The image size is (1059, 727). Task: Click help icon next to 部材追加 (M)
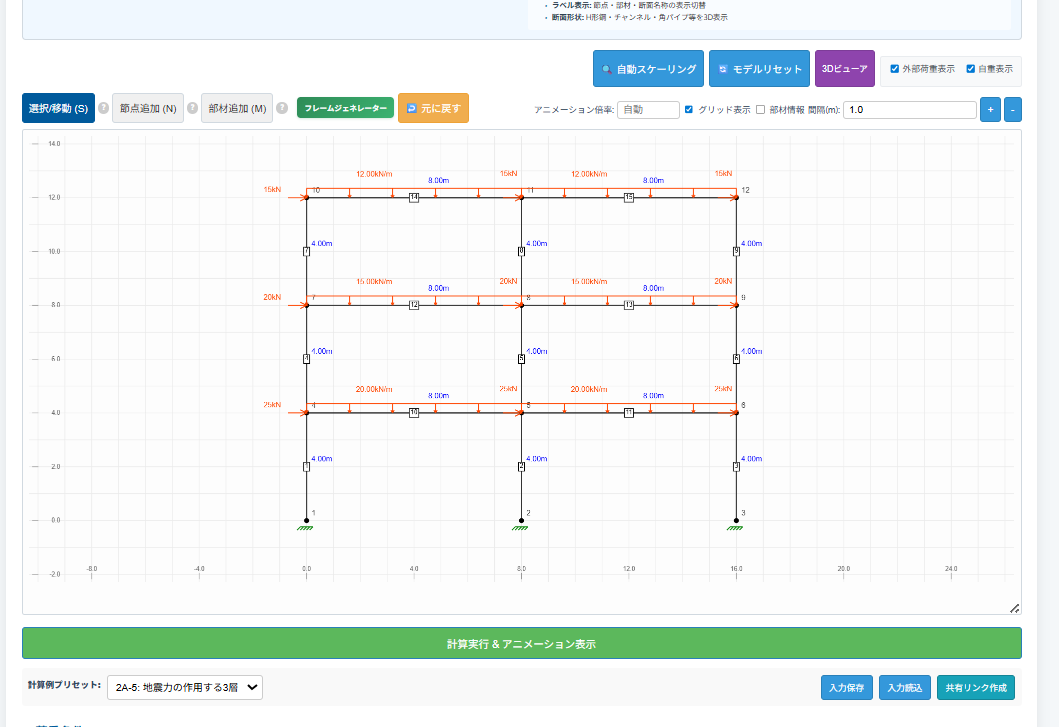pyautogui.click(x=282, y=108)
